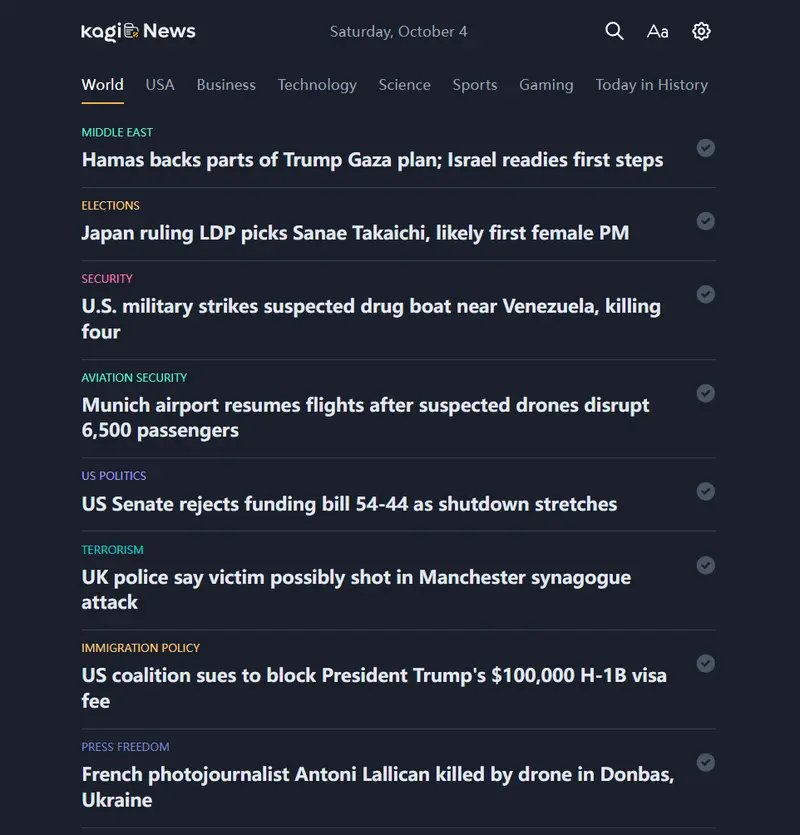Switch to the USA tab

160,85
